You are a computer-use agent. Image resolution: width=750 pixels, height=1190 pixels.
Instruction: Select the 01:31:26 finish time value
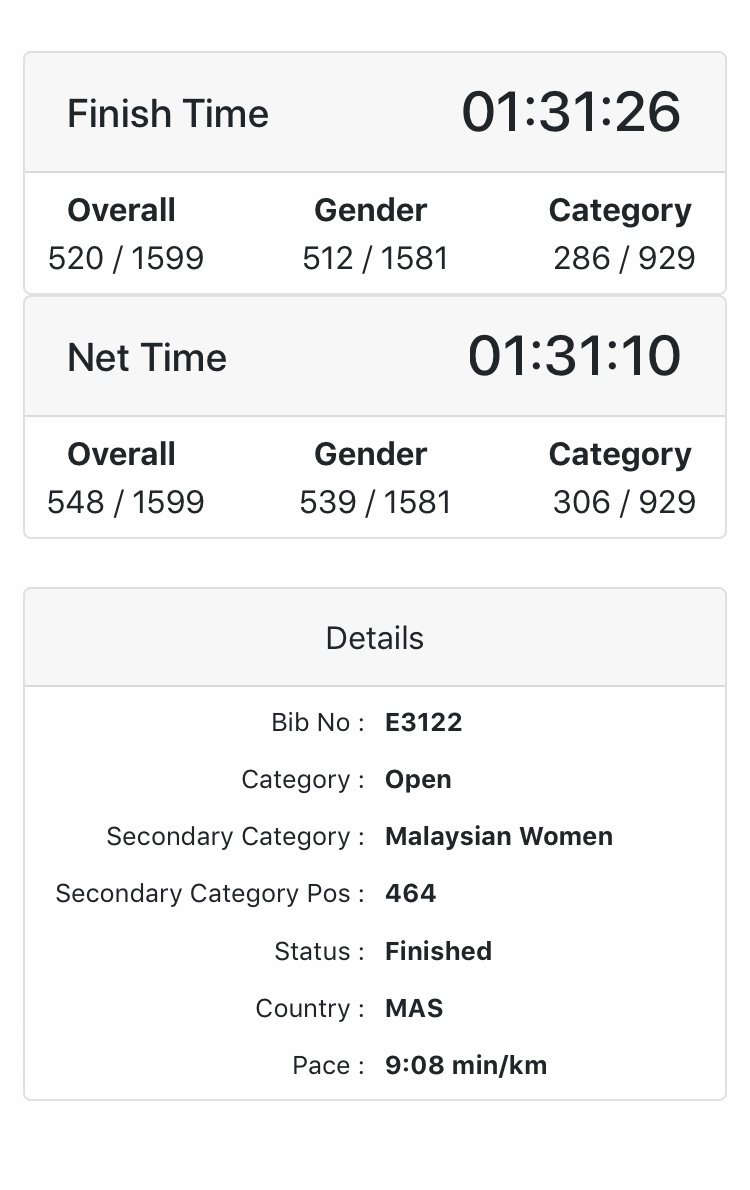(571, 112)
